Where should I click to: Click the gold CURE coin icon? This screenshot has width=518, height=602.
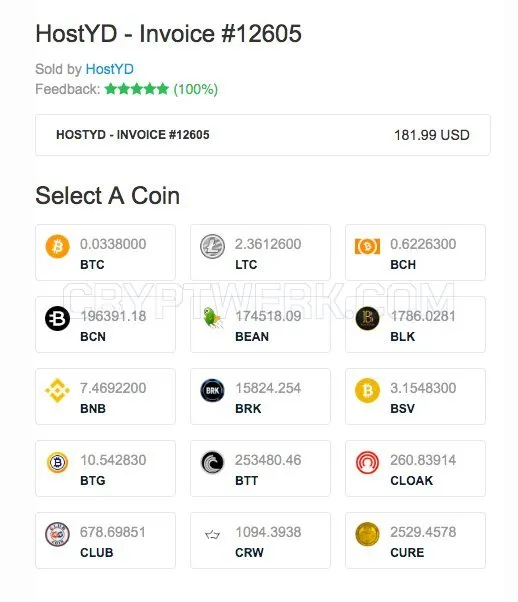pos(367,534)
